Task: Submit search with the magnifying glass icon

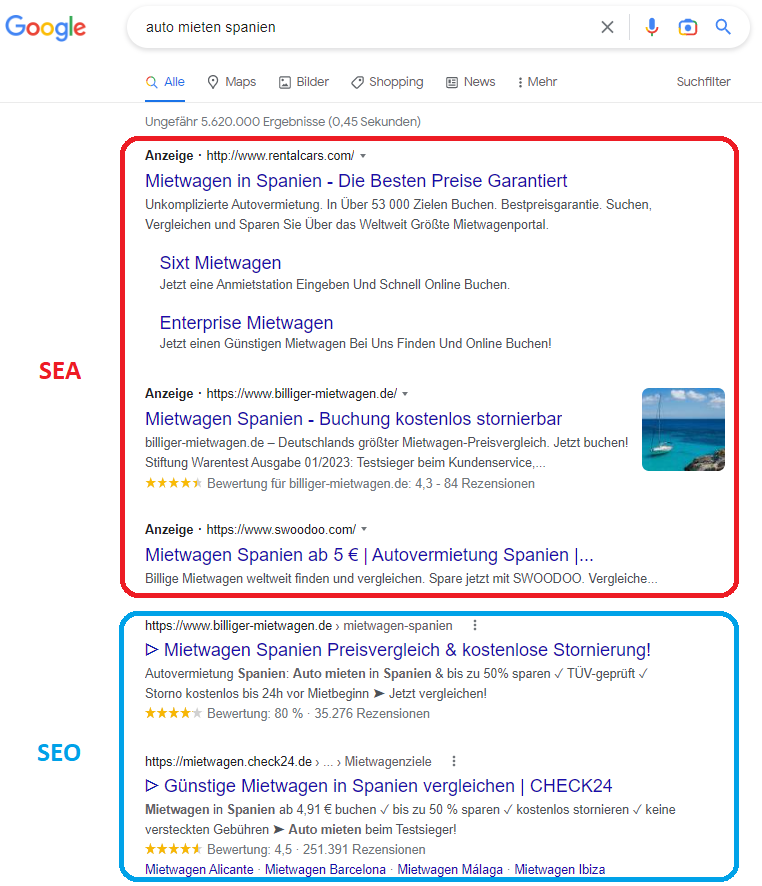Action: click(x=723, y=27)
